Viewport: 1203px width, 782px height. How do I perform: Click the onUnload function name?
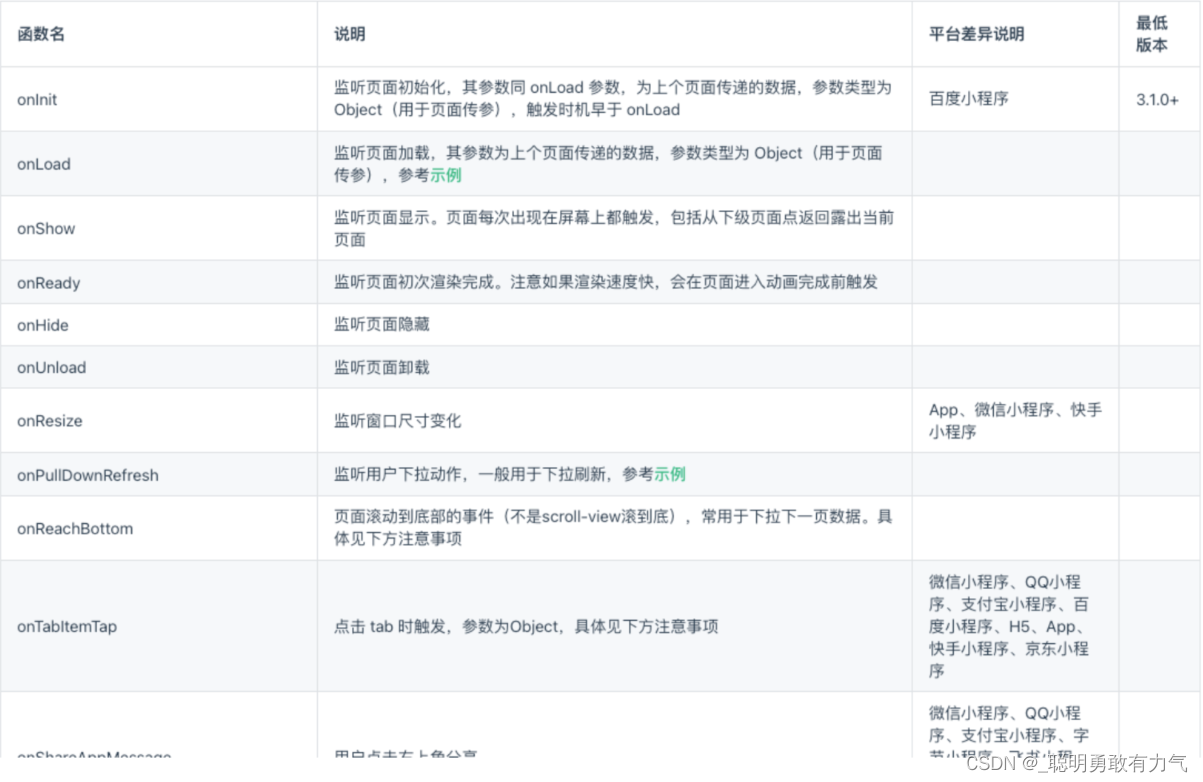point(51,367)
